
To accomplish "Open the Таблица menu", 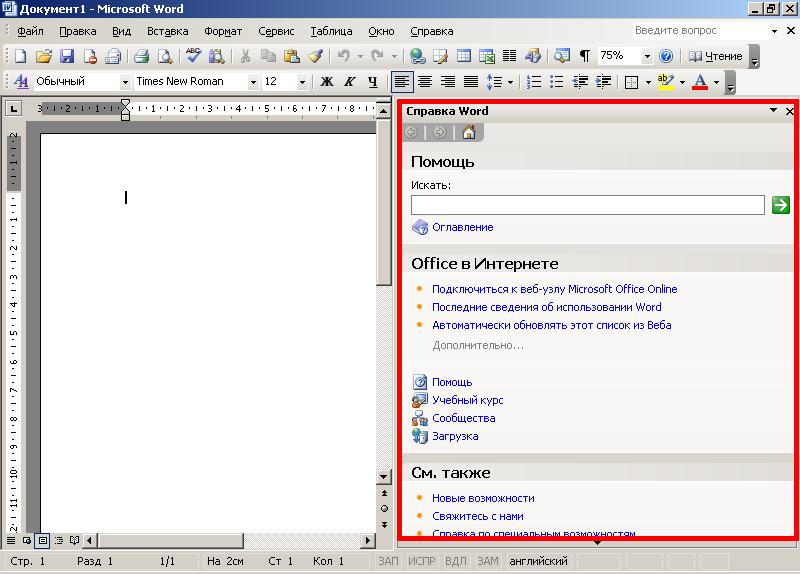I will coord(331,31).
